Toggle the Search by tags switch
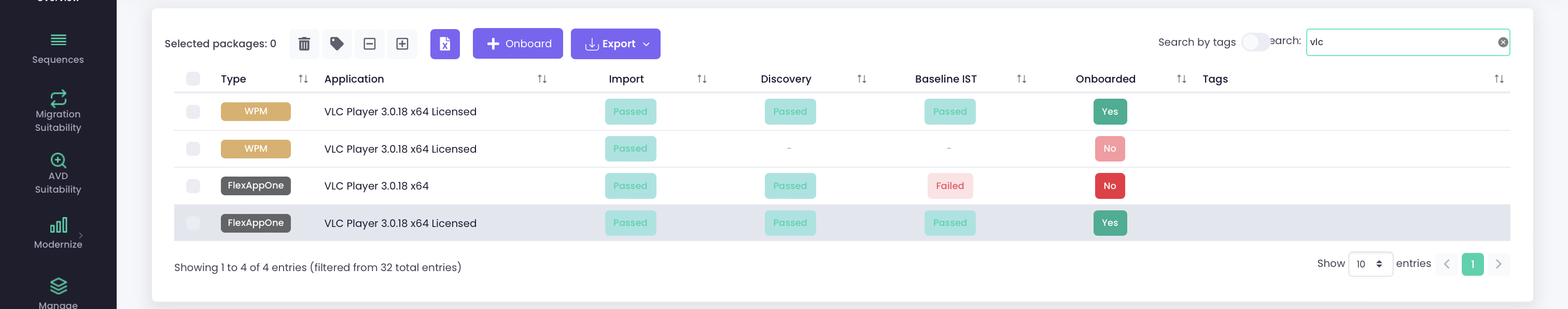 (1254, 42)
